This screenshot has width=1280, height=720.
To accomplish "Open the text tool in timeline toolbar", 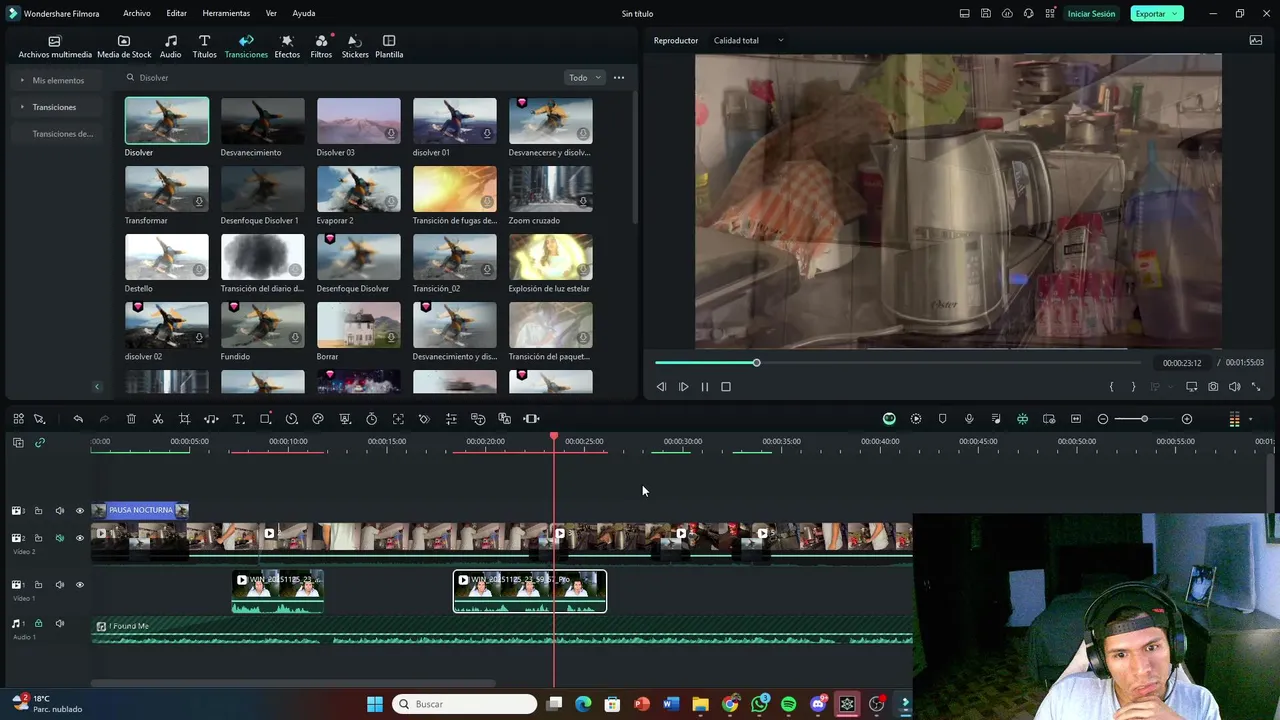I will (x=238, y=419).
